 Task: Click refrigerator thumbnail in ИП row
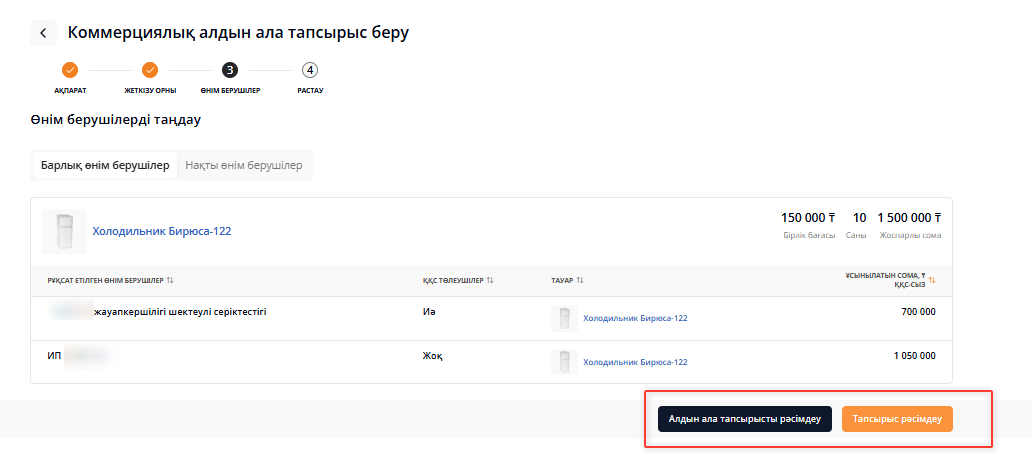point(564,361)
